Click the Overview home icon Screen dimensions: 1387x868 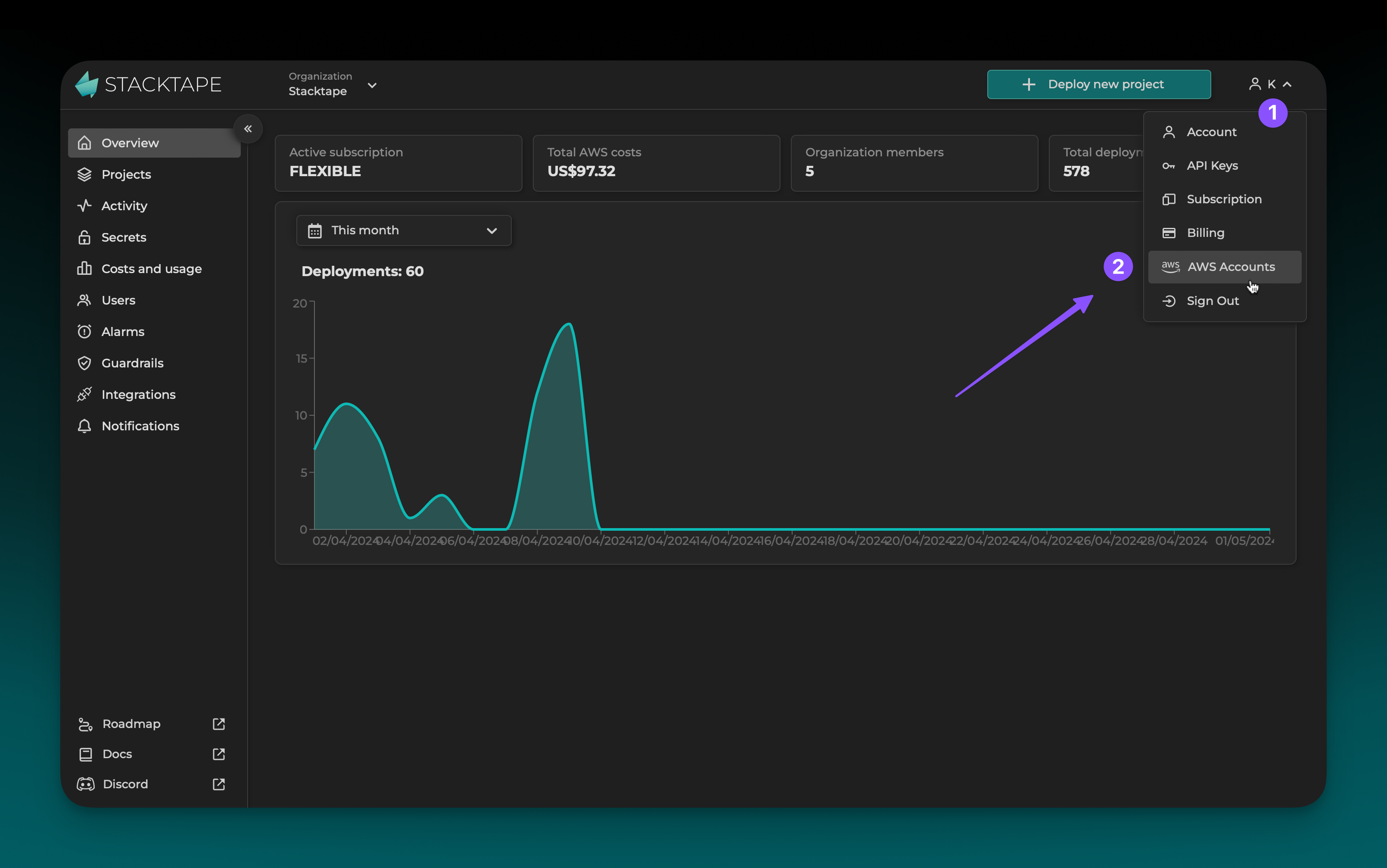(84, 143)
